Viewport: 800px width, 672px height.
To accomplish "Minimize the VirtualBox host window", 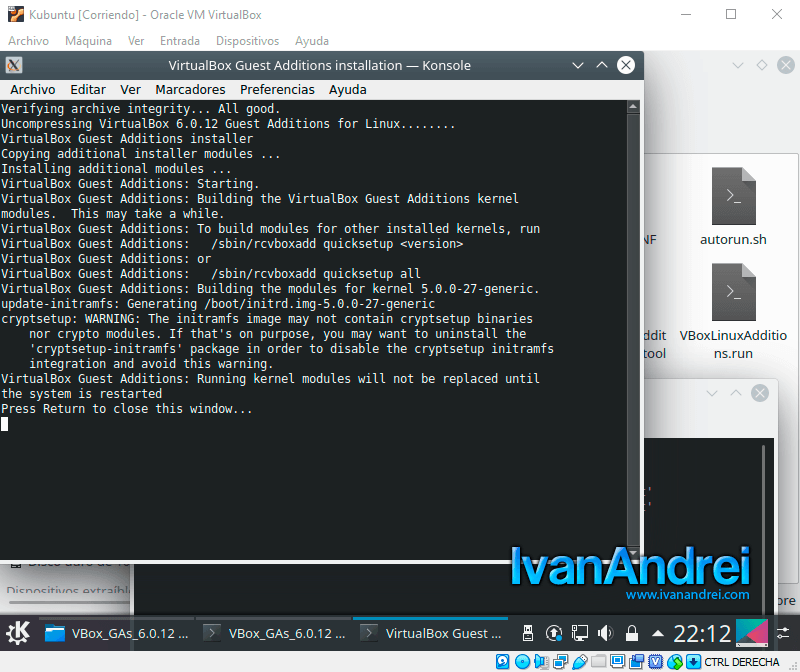I will pyautogui.click(x=686, y=14).
